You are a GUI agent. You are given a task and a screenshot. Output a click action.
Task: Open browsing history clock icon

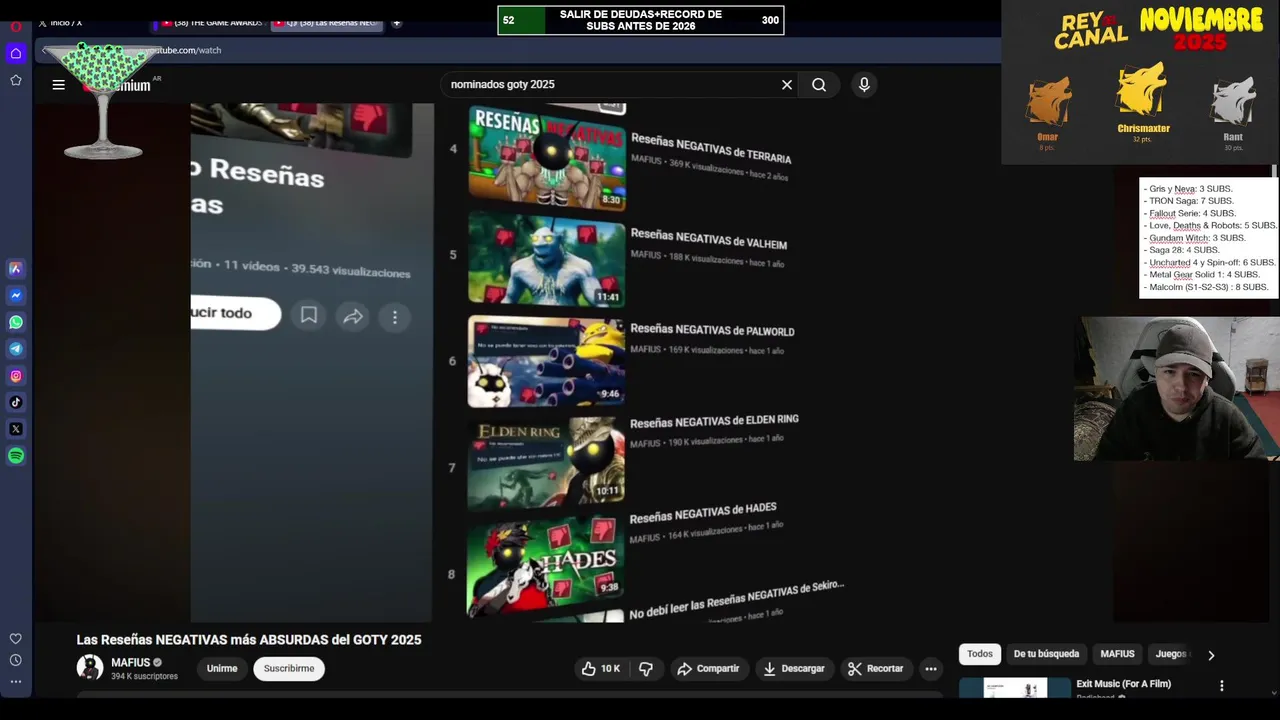[16, 660]
